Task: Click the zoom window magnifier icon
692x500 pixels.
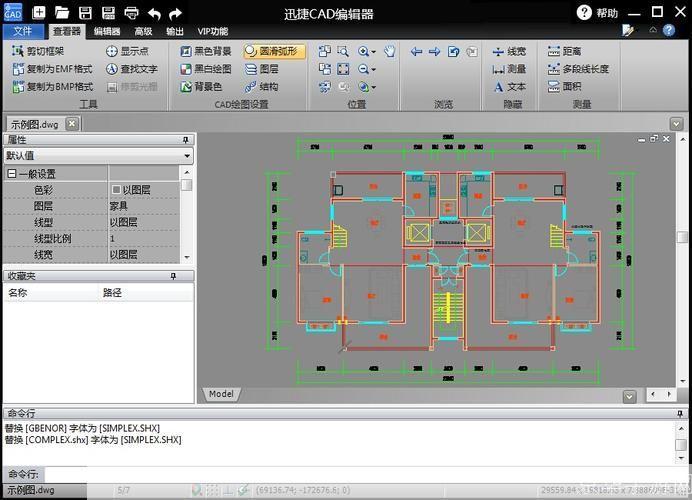Action: pyautogui.click(x=343, y=51)
